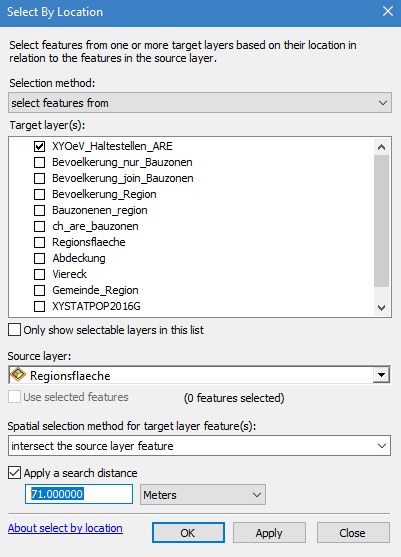This screenshot has height=557, width=401.
Task: Click the Apply button
Action: (x=269, y=532)
